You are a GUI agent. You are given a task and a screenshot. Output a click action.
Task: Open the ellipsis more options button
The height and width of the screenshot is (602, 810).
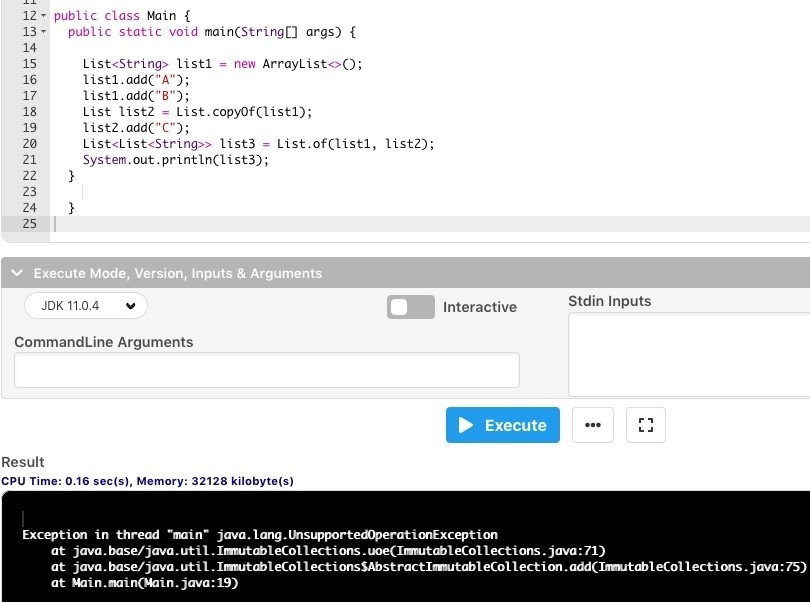593,425
